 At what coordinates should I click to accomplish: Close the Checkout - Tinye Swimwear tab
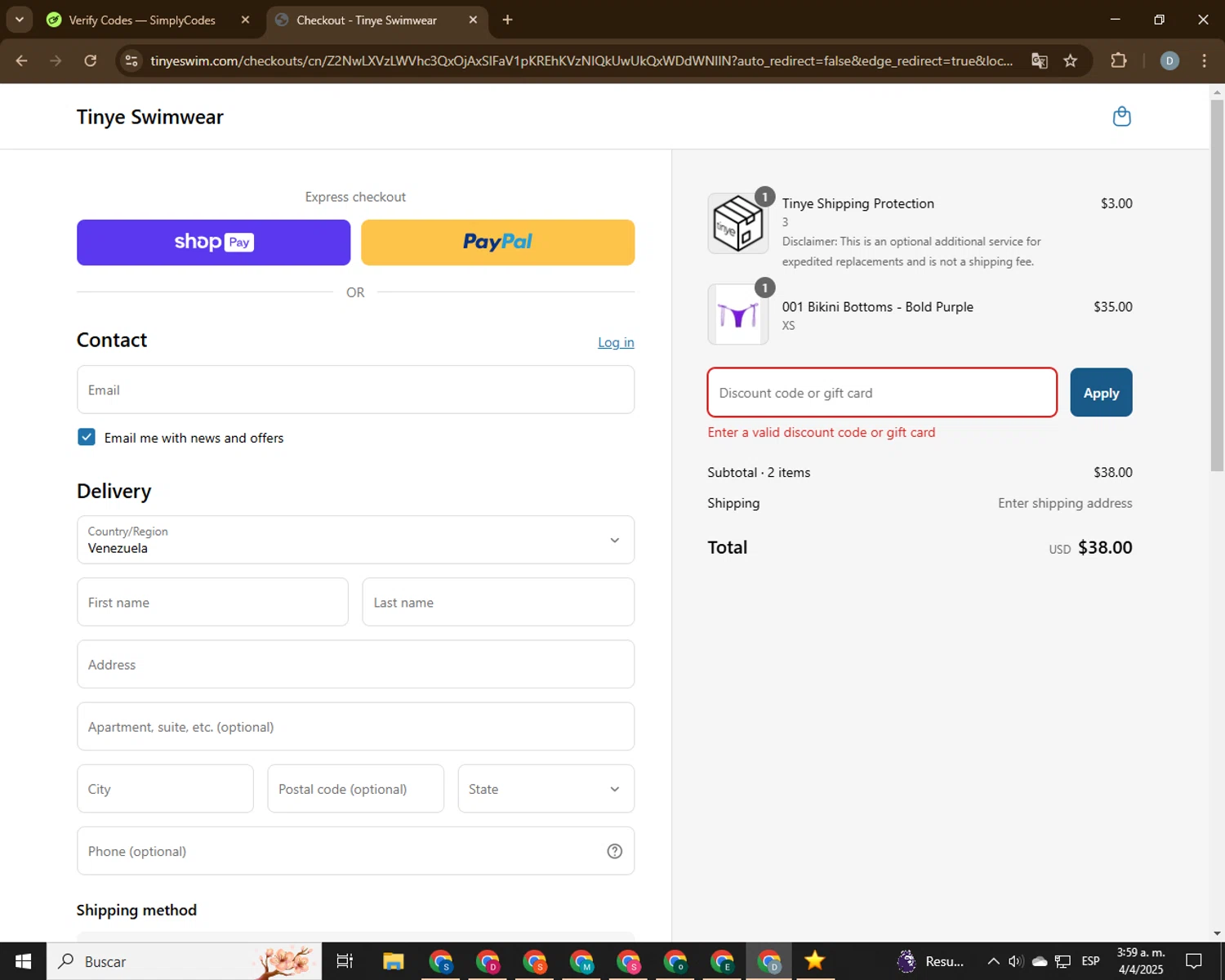tap(473, 20)
